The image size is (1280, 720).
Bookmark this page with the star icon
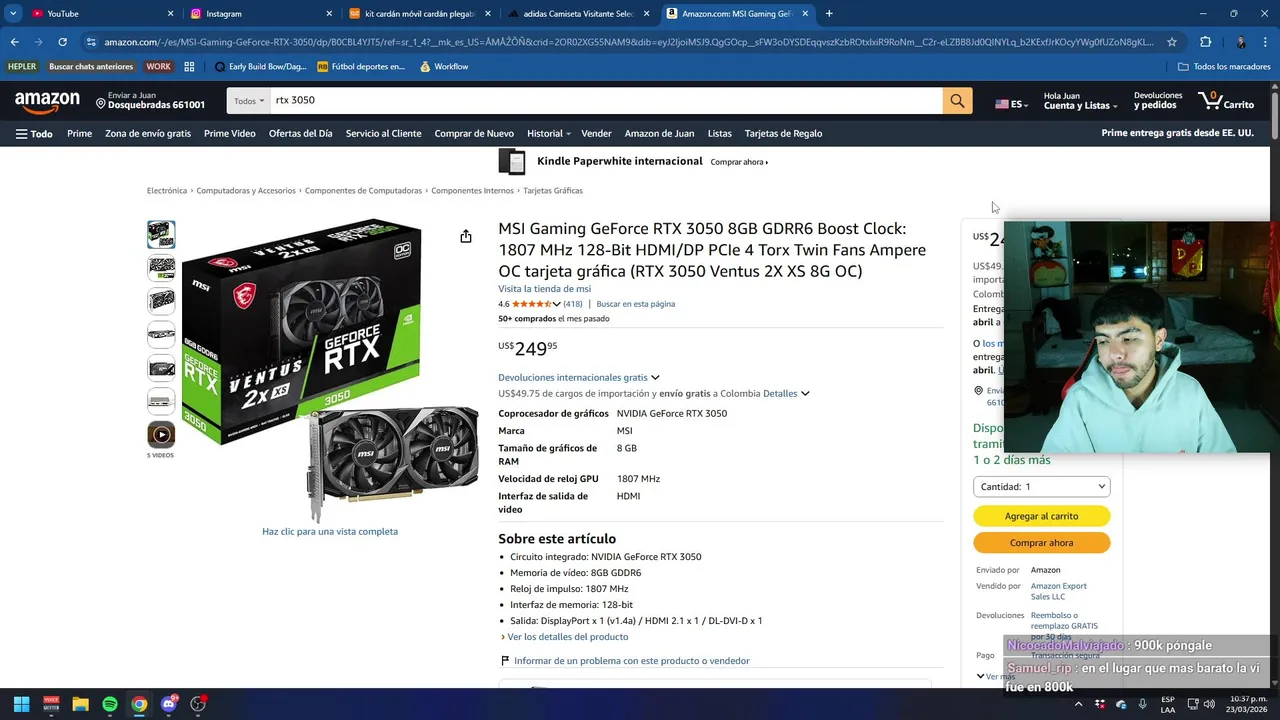(1172, 42)
